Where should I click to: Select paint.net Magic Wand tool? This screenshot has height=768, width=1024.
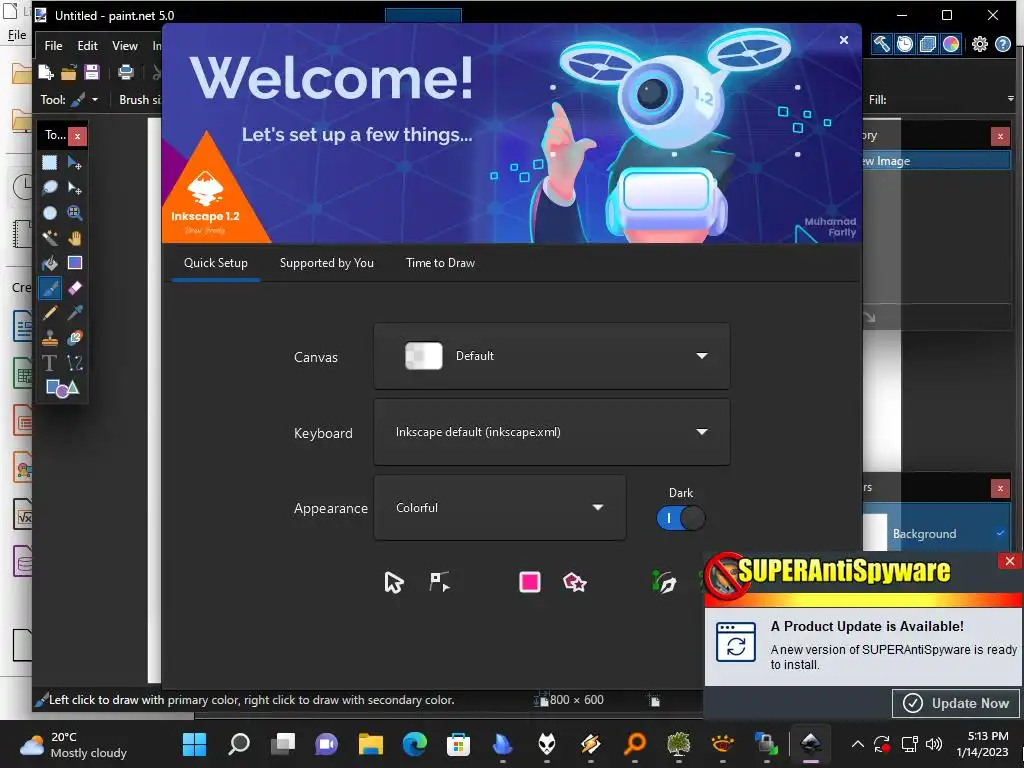tap(50, 238)
